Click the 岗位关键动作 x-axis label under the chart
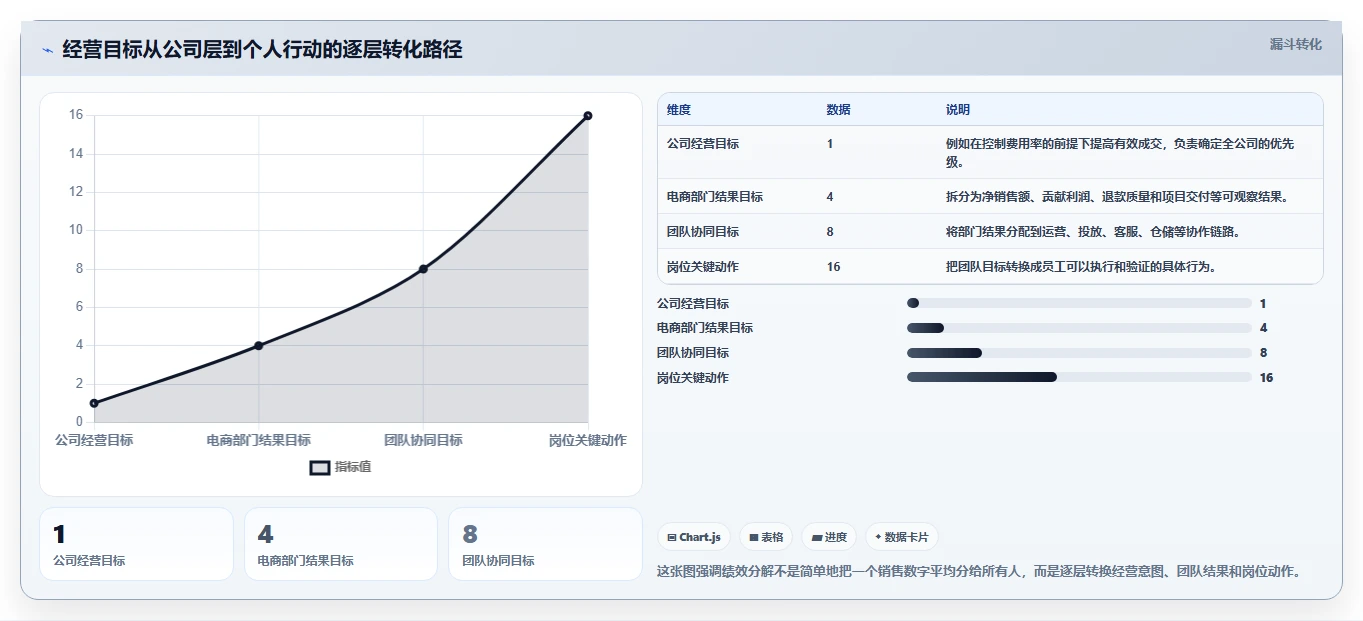 tap(588, 440)
